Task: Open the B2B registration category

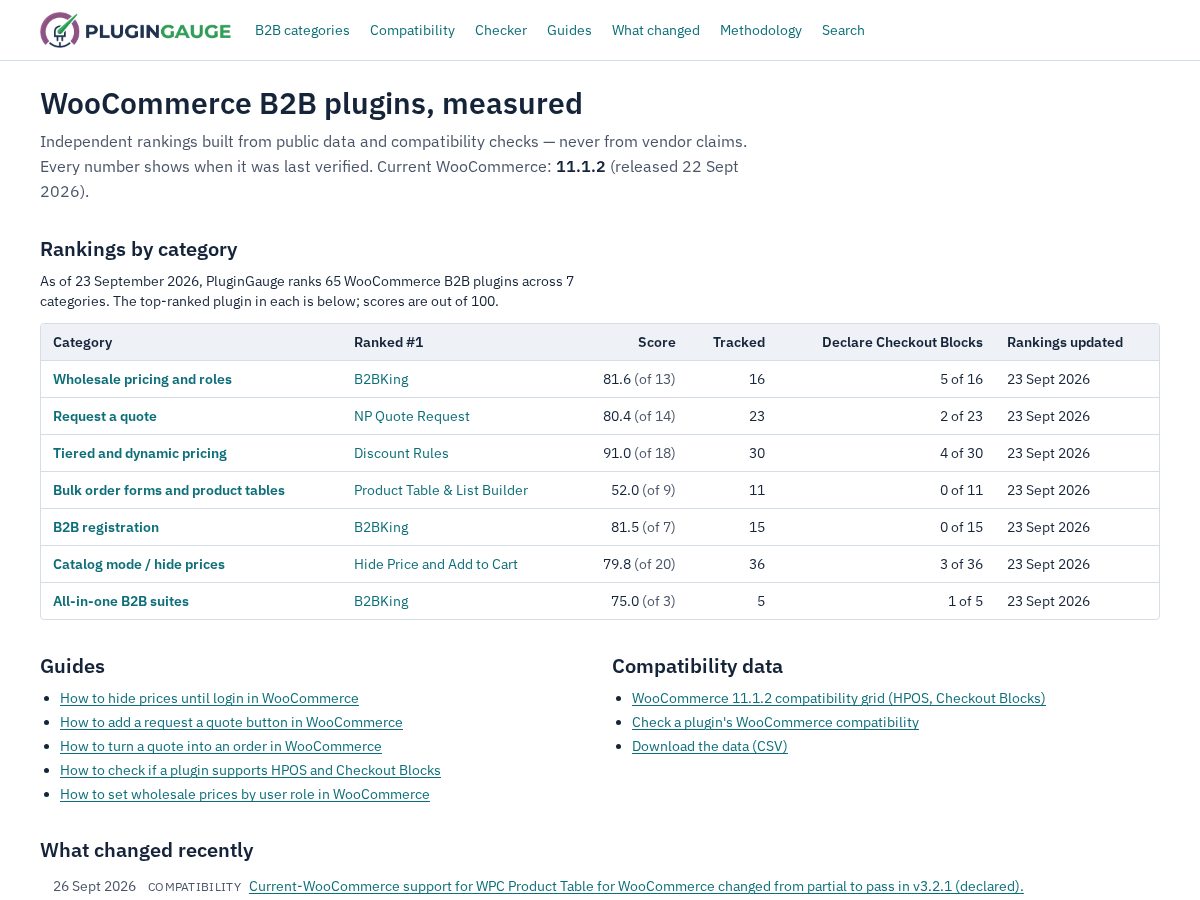Action: pos(106,527)
